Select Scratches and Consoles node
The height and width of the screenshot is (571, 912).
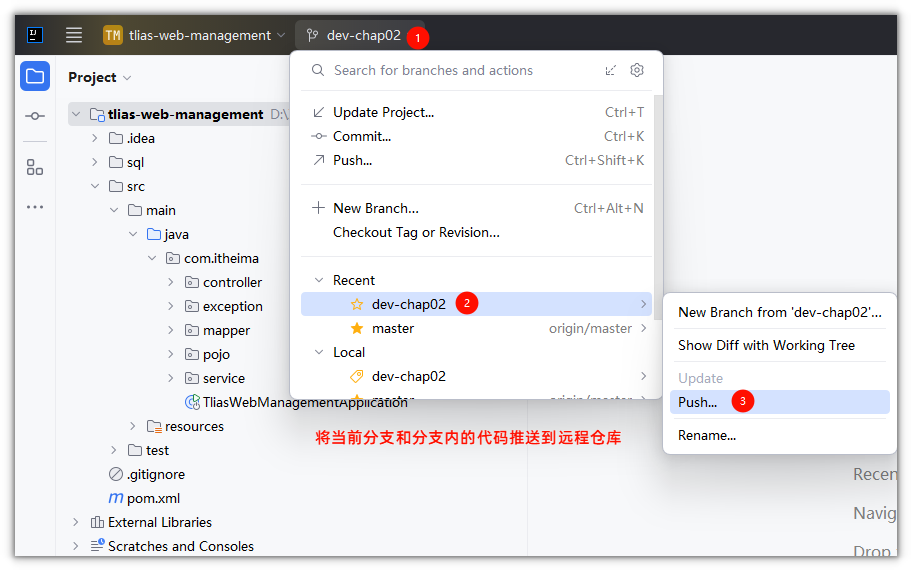point(181,546)
